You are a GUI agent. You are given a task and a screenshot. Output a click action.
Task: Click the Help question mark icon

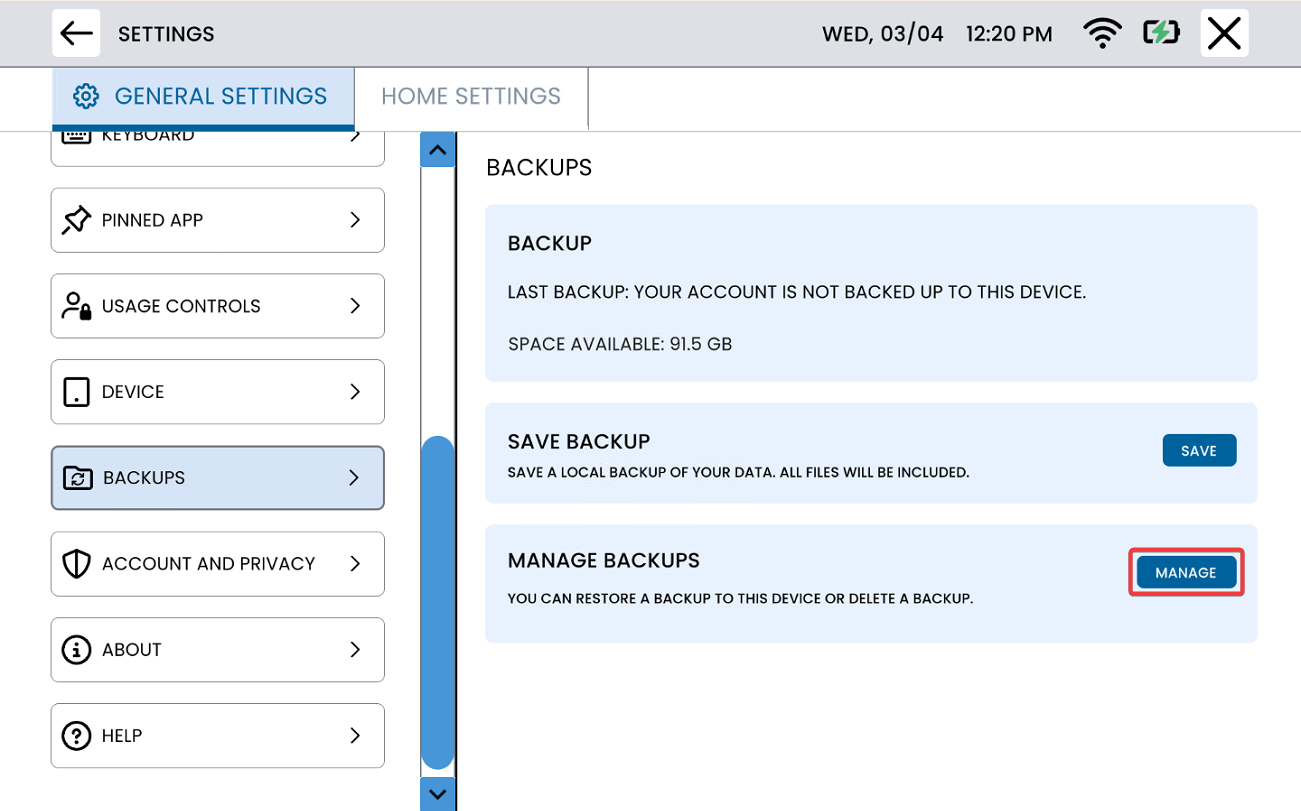coord(77,736)
